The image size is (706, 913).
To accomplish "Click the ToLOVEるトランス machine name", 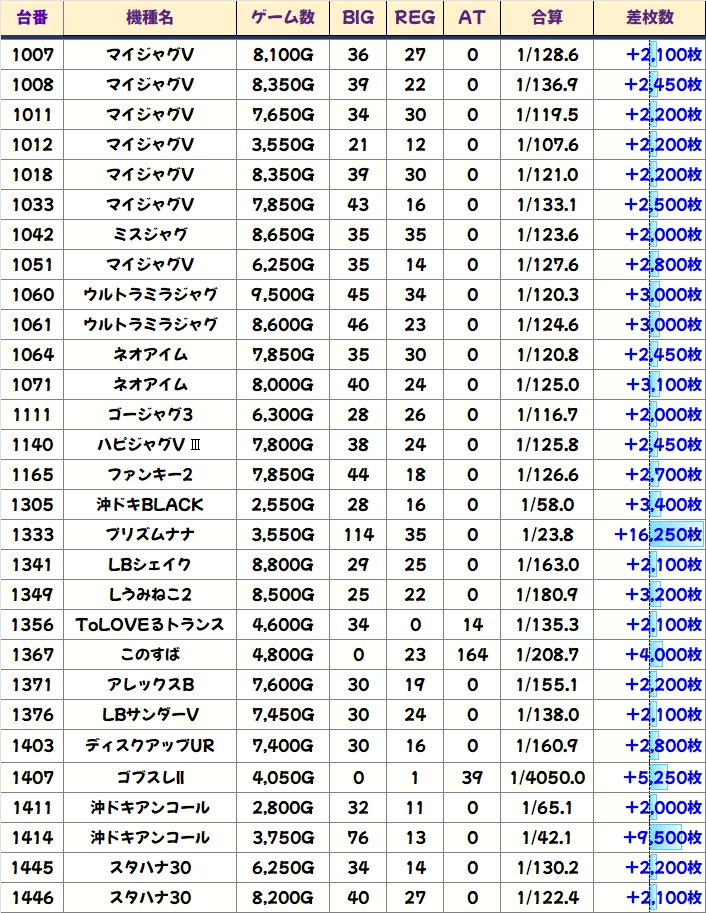I will tap(149, 625).
